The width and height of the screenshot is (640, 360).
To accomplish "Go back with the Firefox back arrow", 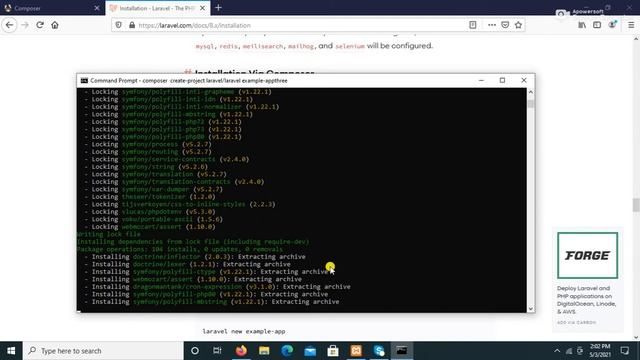I will click(x=9, y=25).
